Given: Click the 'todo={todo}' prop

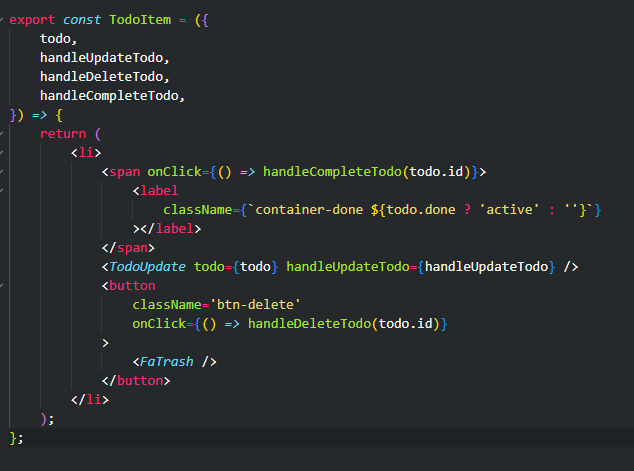Looking at the screenshot, I should [236, 267].
